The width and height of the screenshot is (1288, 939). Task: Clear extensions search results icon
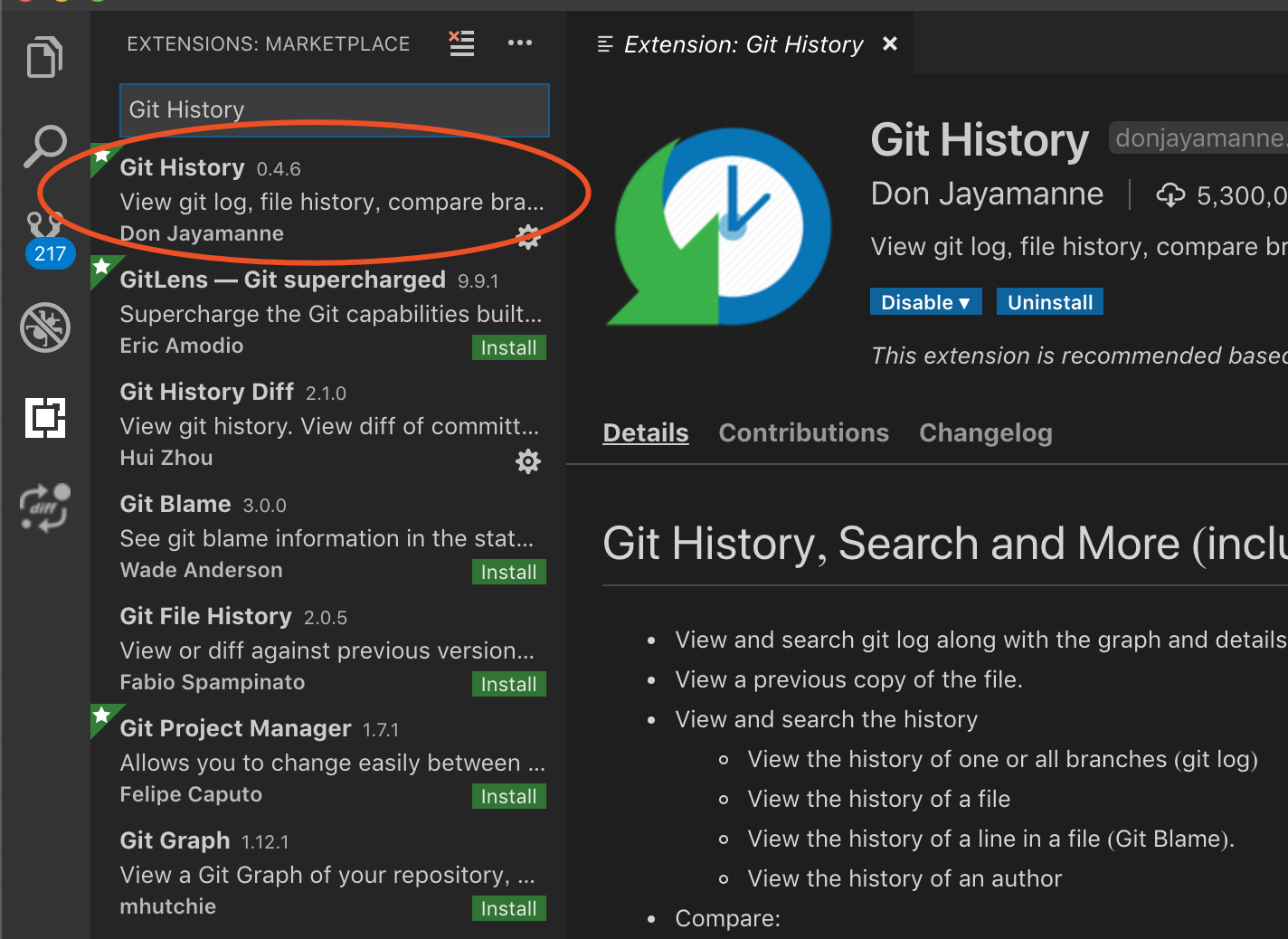coord(461,43)
